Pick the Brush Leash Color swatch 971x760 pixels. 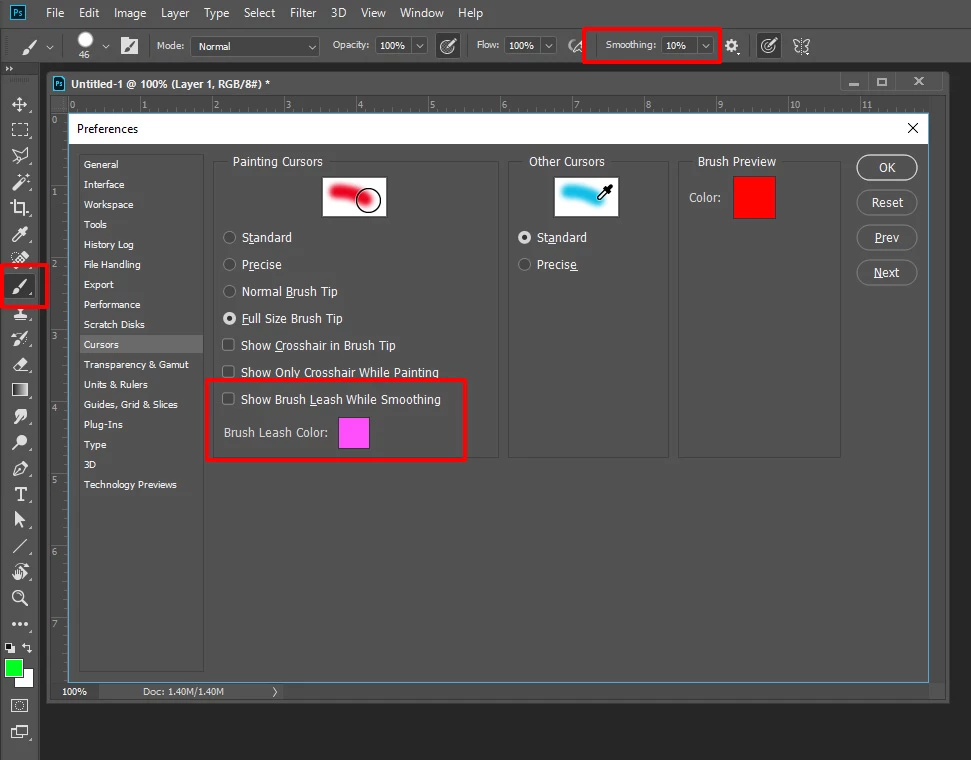pyautogui.click(x=354, y=432)
